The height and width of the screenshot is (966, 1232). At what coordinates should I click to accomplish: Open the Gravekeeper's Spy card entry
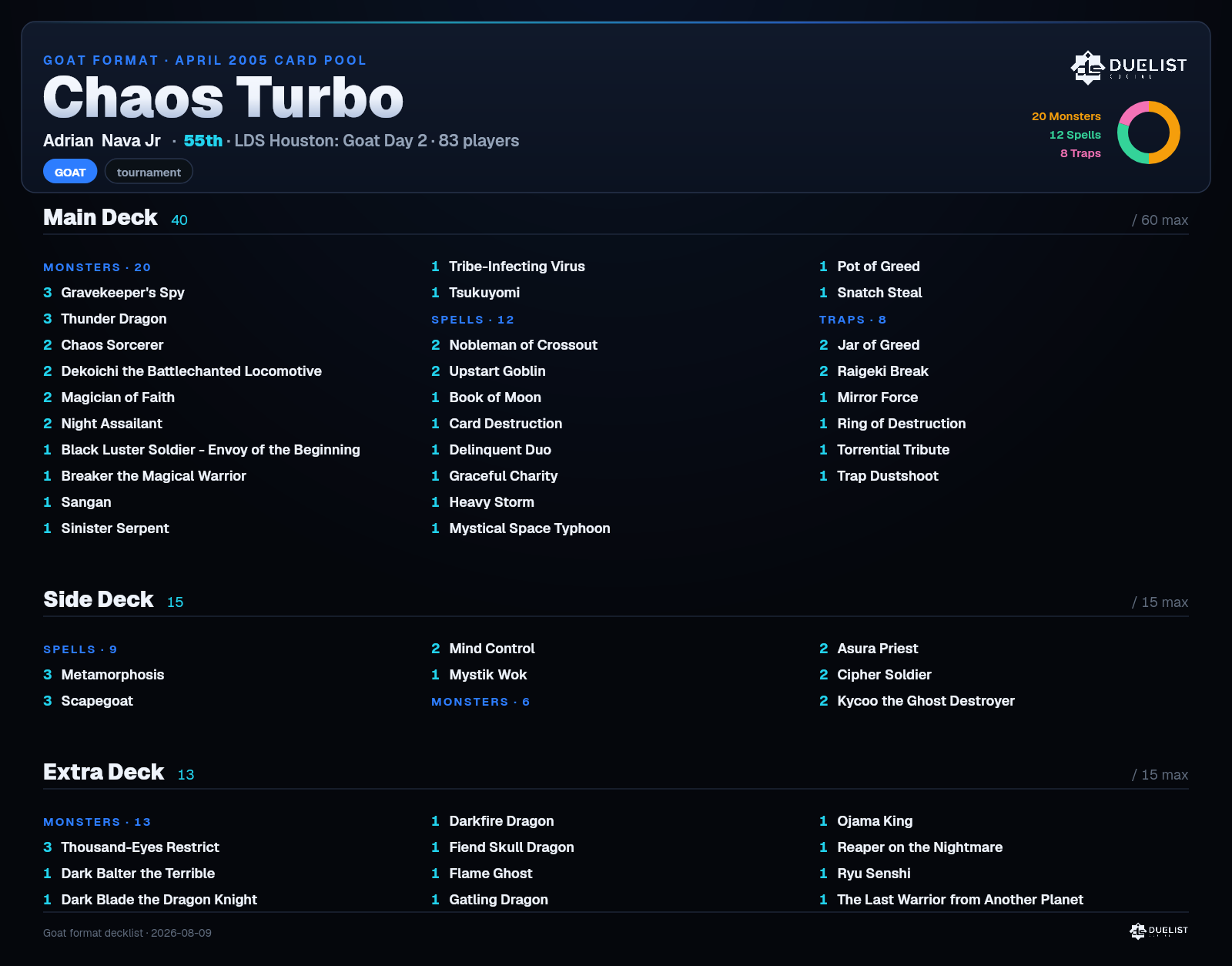tap(114, 293)
